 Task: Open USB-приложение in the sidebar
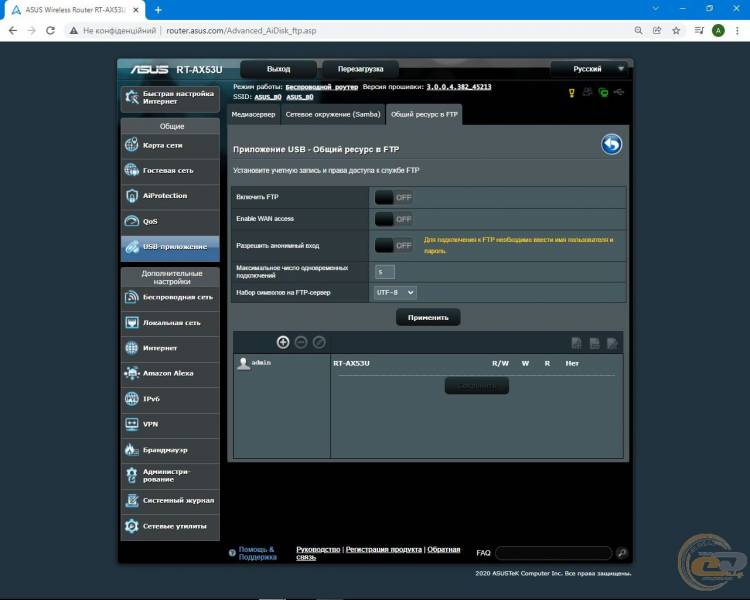pyautogui.click(x=170, y=247)
